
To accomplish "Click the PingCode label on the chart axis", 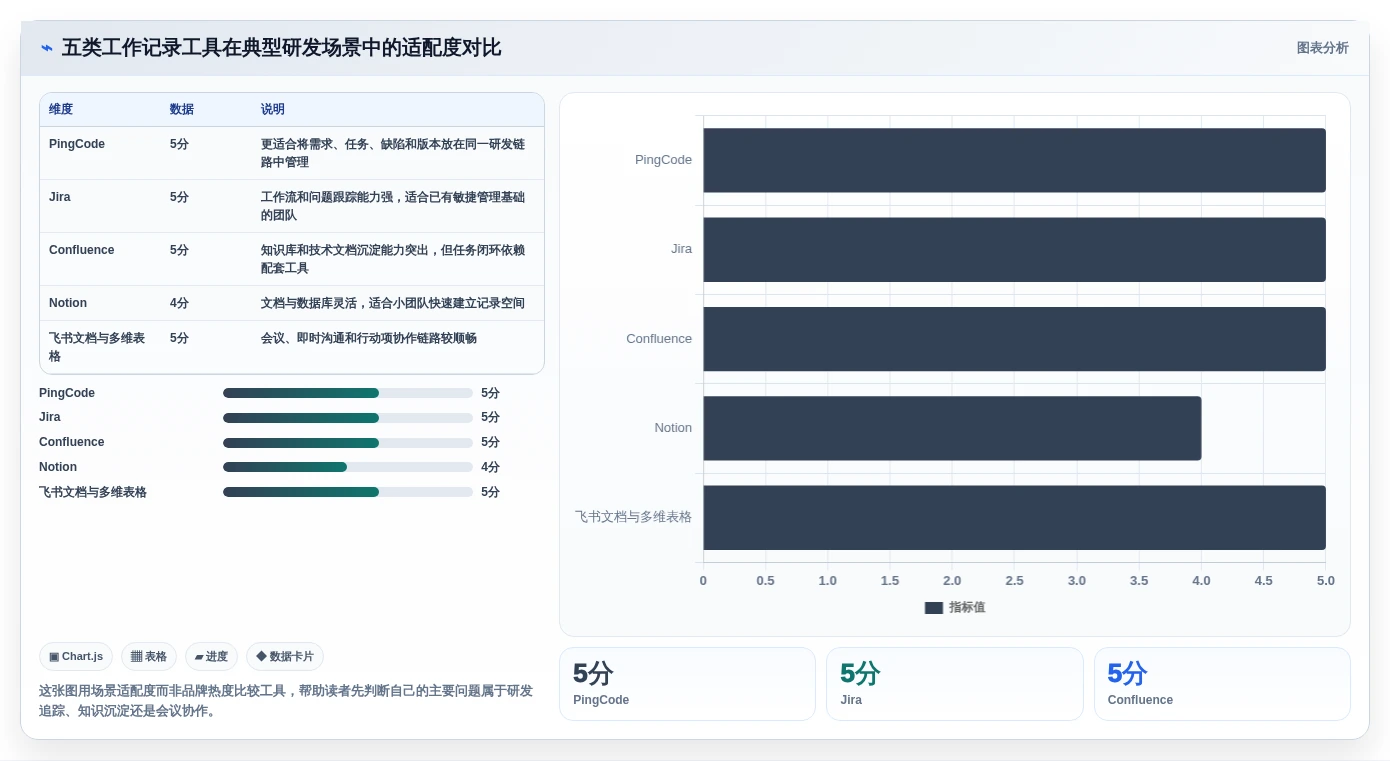I will (663, 160).
